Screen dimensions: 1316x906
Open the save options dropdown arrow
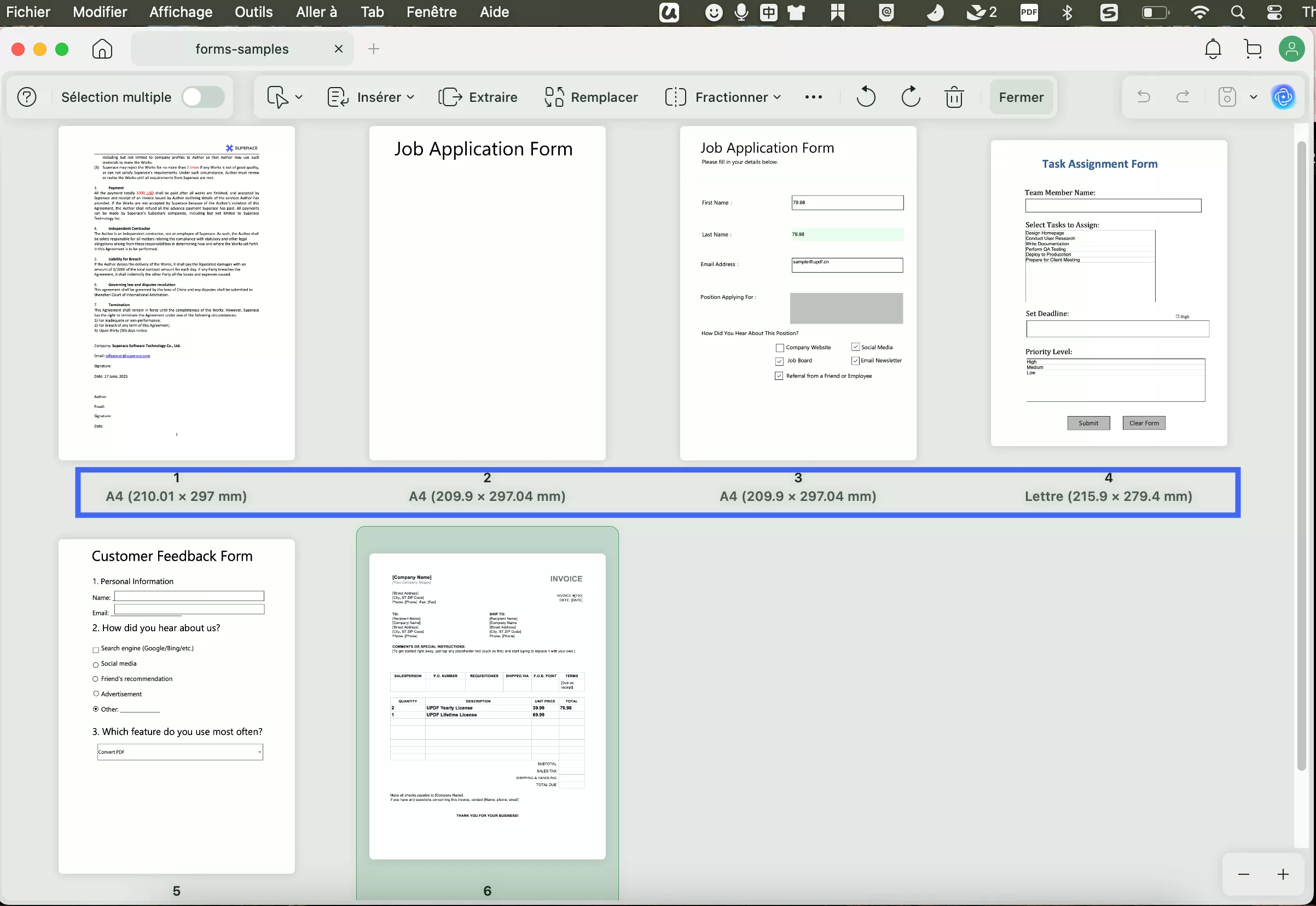[1254, 97]
